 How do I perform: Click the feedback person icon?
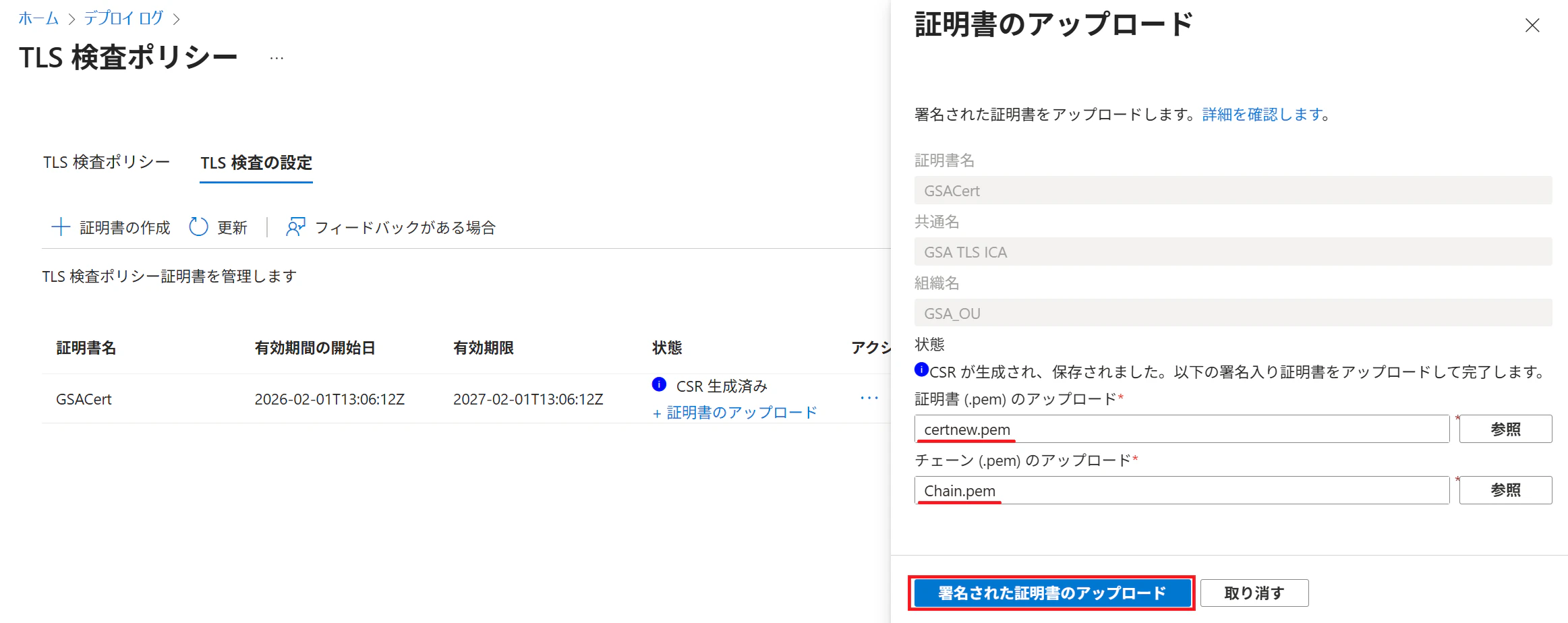click(295, 227)
